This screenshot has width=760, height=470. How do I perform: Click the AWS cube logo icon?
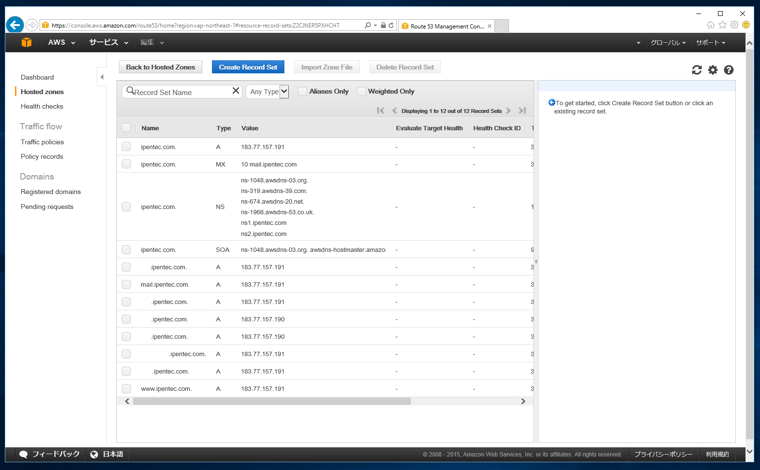coord(26,43)
